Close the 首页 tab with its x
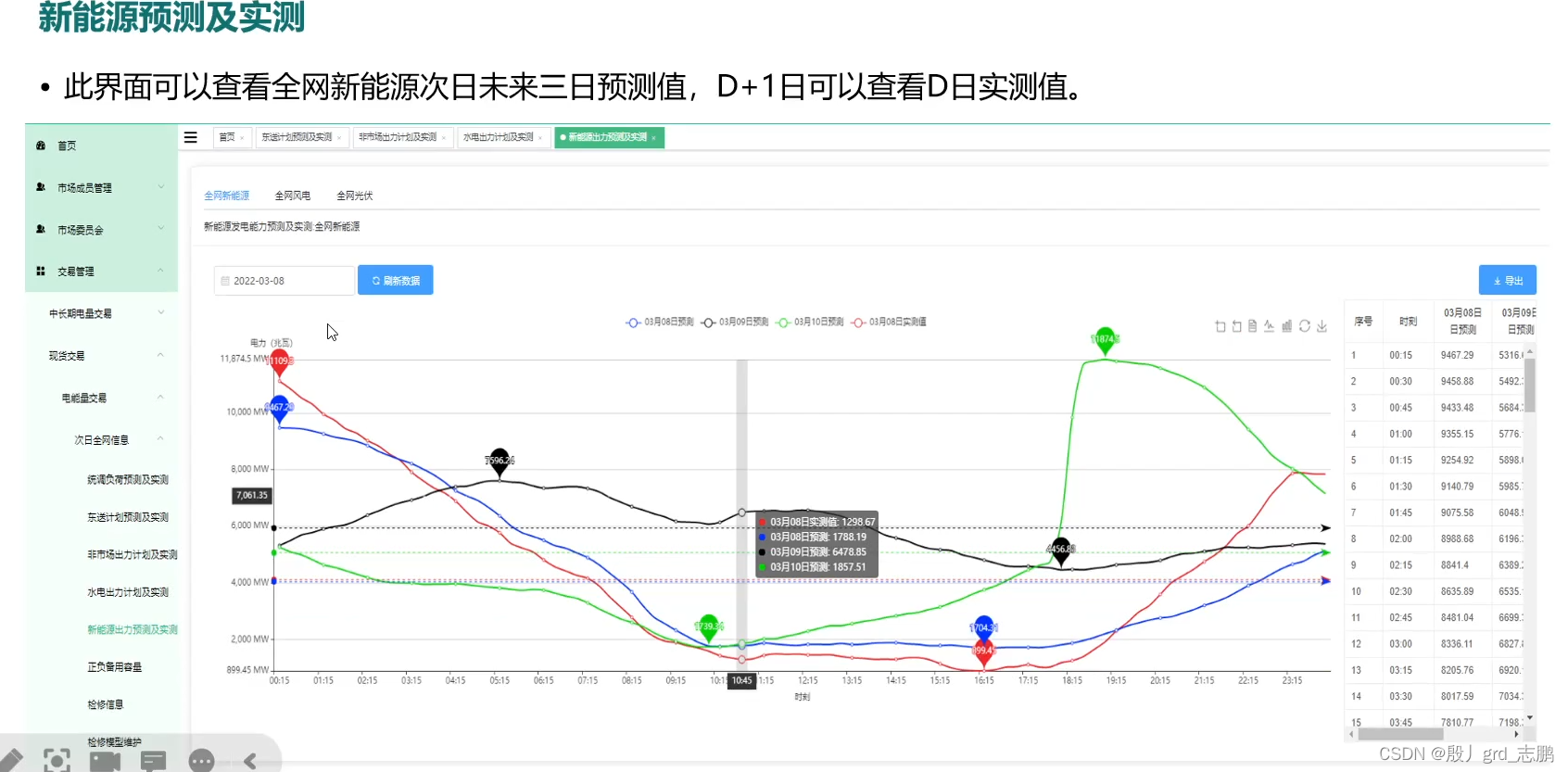Viewport: 1568px width, 772px height. click(242, 138)
